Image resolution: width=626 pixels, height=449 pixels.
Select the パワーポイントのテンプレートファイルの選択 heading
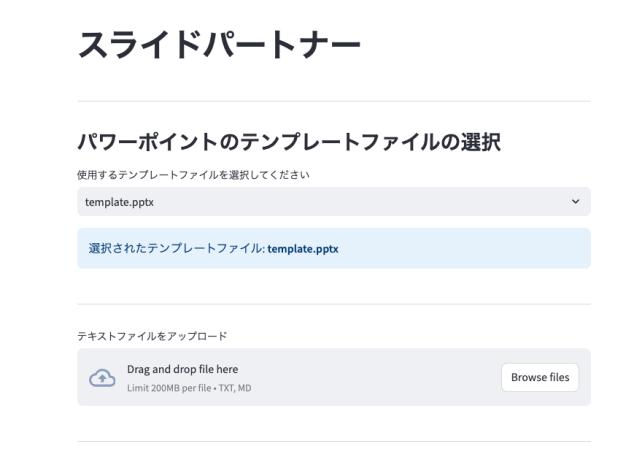click(x=288, y=143)
